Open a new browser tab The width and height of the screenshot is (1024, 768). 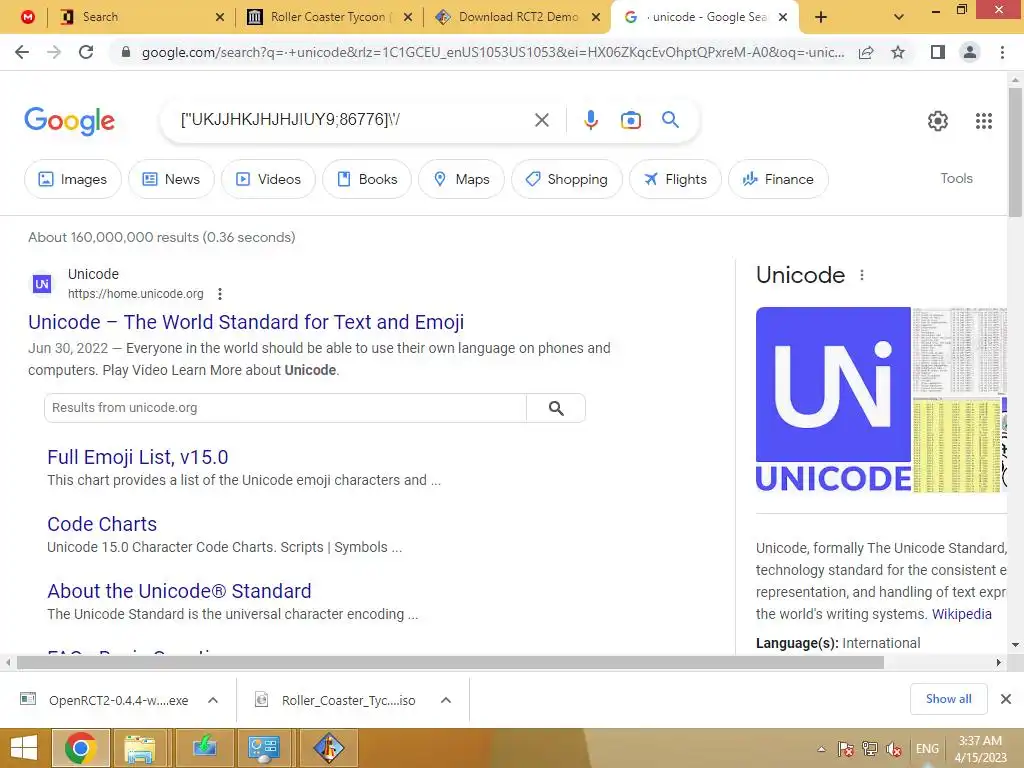coord(821,18)
